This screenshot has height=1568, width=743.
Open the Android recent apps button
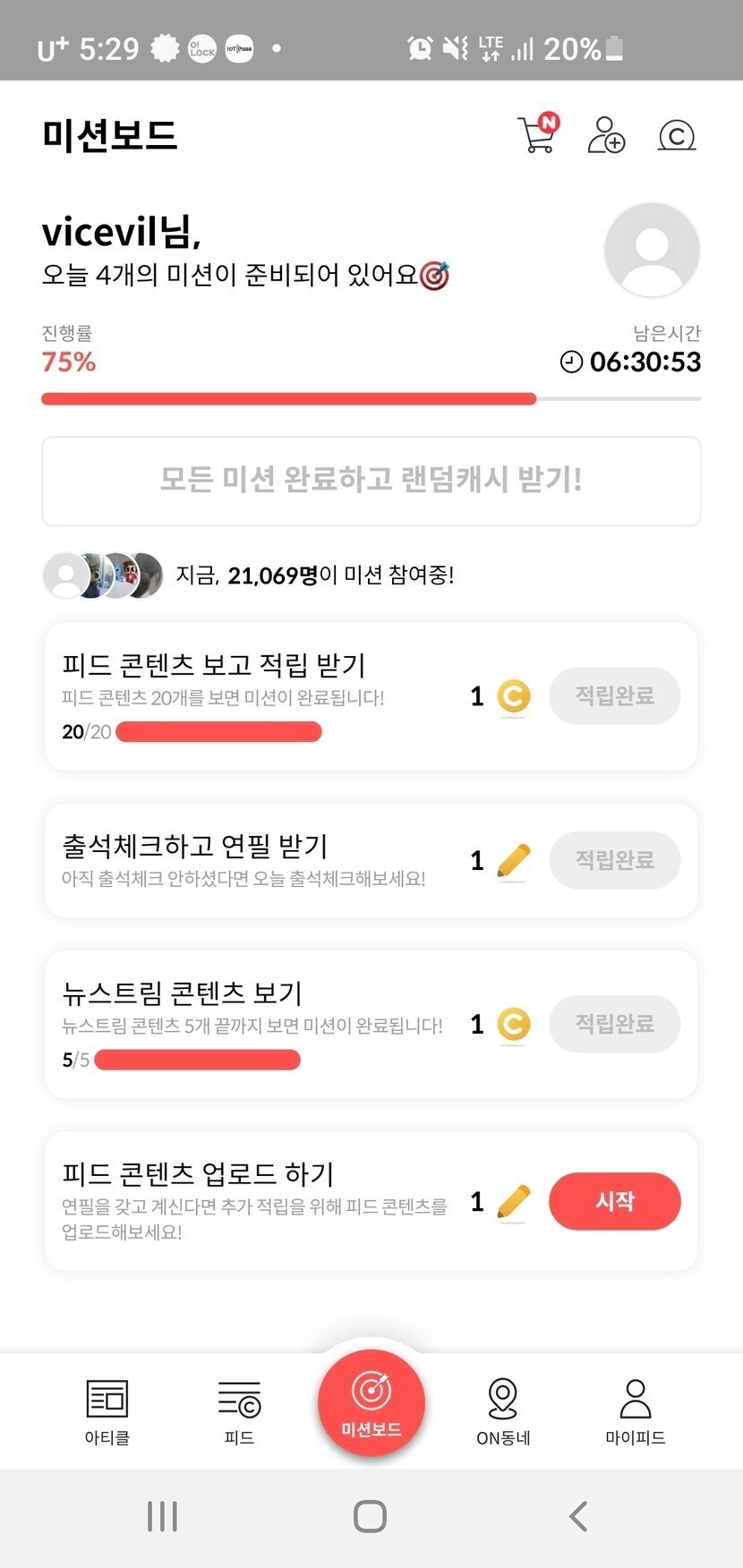[x=162, y=1516]
